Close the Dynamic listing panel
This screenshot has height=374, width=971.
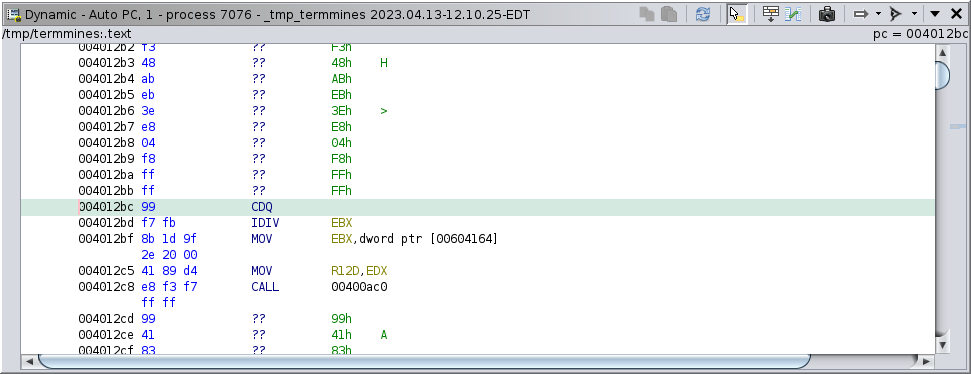pos(956,14)
